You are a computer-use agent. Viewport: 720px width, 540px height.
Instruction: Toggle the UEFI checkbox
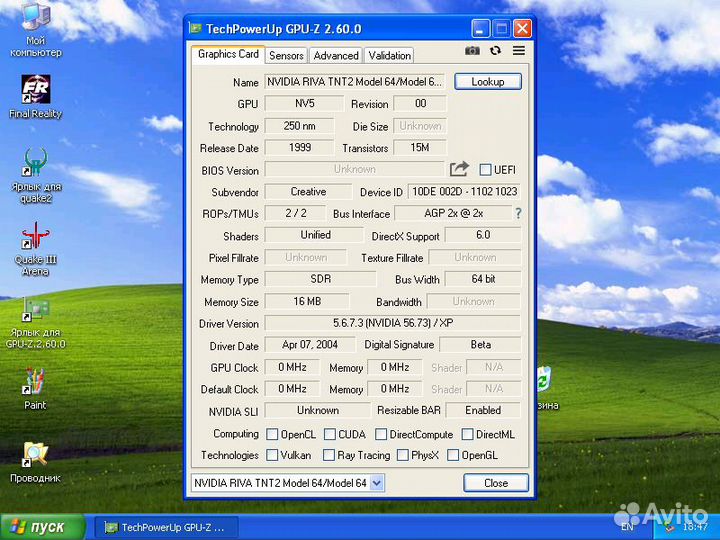point(485,170)
